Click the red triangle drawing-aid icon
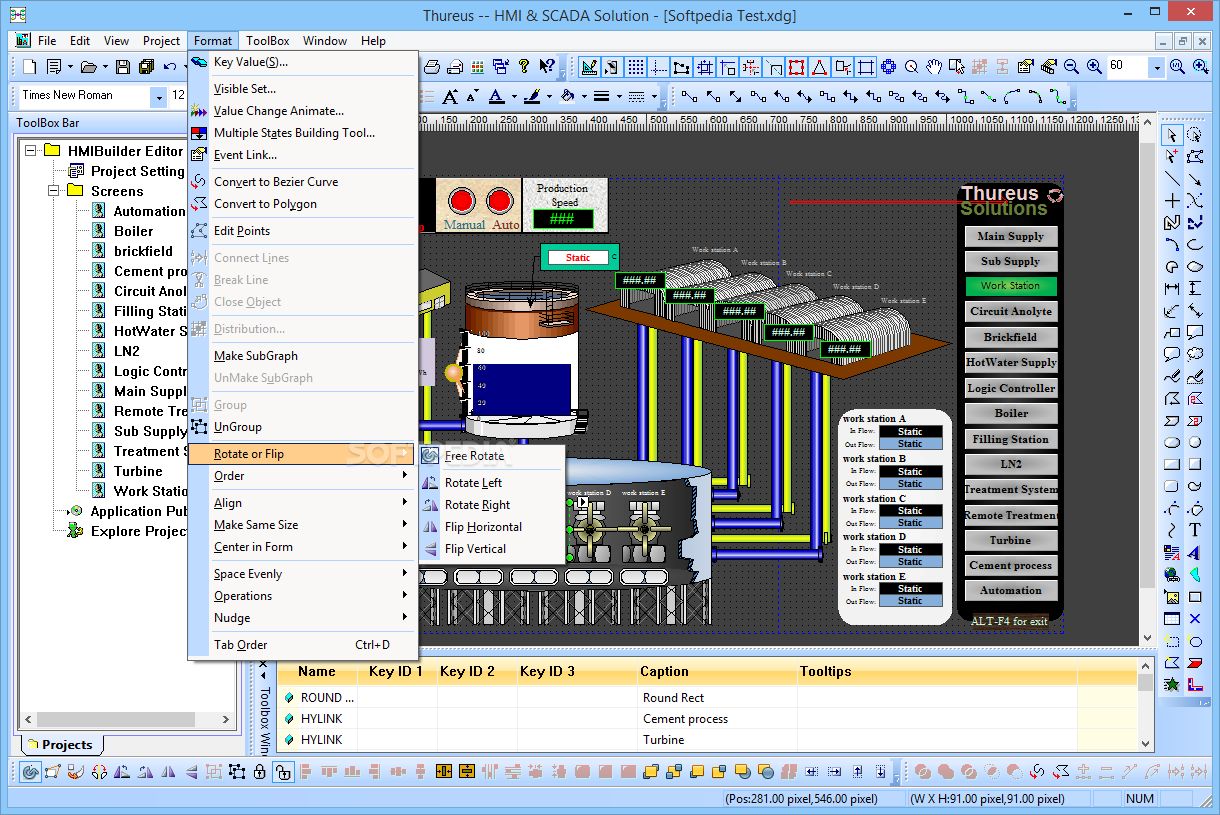 click(x=819, y=67)
